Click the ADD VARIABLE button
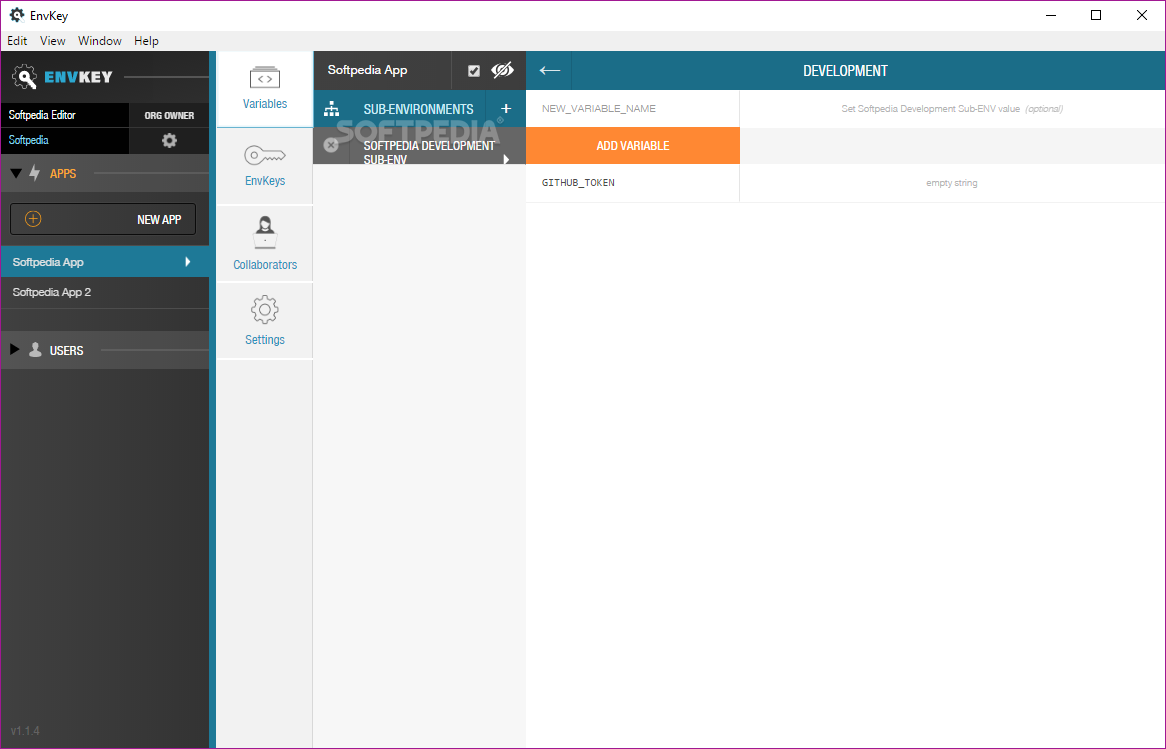The image size is (1166, 749). [x=633, y=146]
